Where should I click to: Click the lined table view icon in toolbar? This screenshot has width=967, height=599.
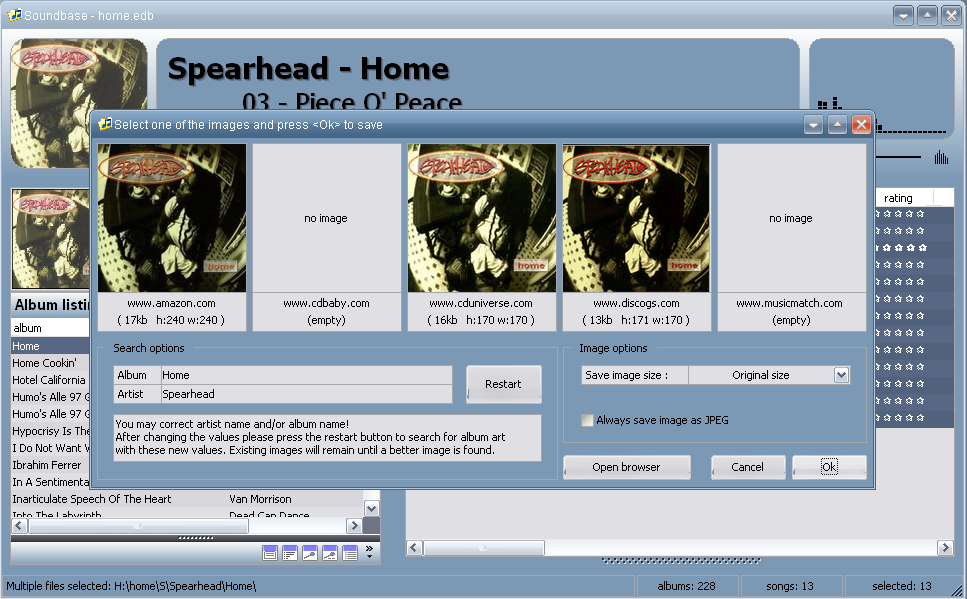[x=350, y=553]
